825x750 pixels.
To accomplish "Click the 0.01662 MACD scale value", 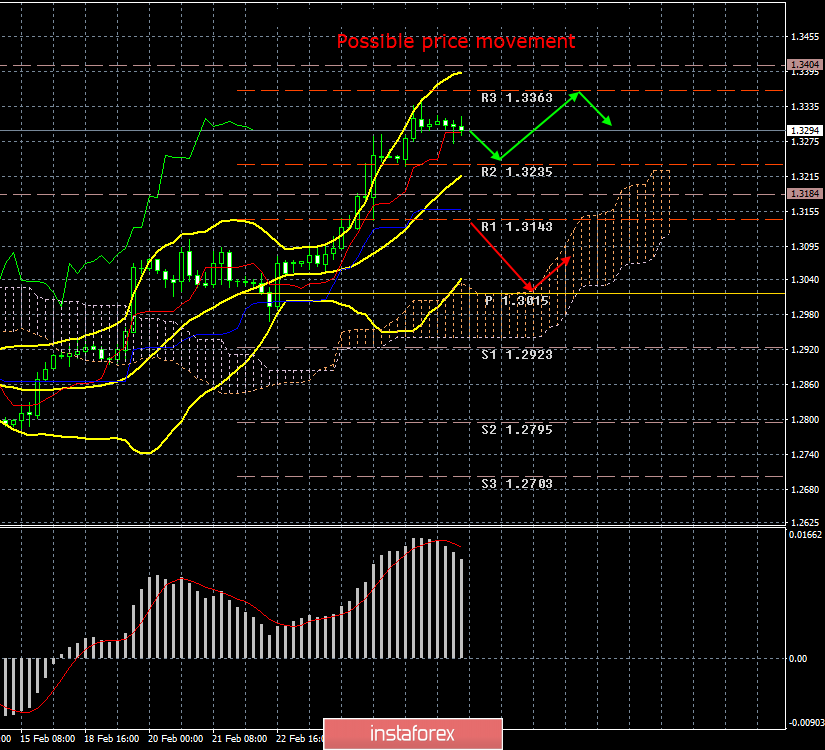I will click(x=806, y=535).
